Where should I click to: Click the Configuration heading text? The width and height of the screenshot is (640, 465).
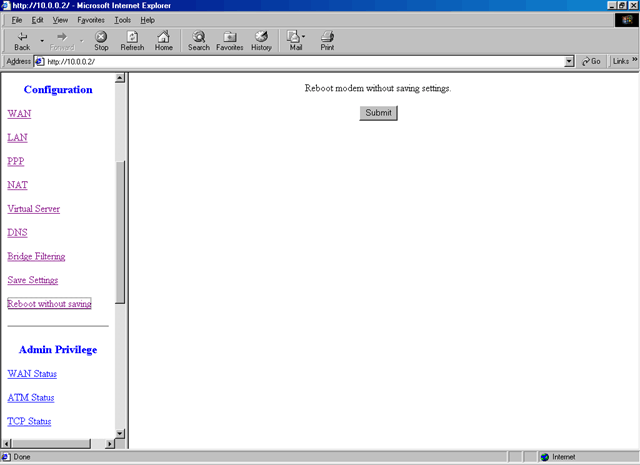58,89
